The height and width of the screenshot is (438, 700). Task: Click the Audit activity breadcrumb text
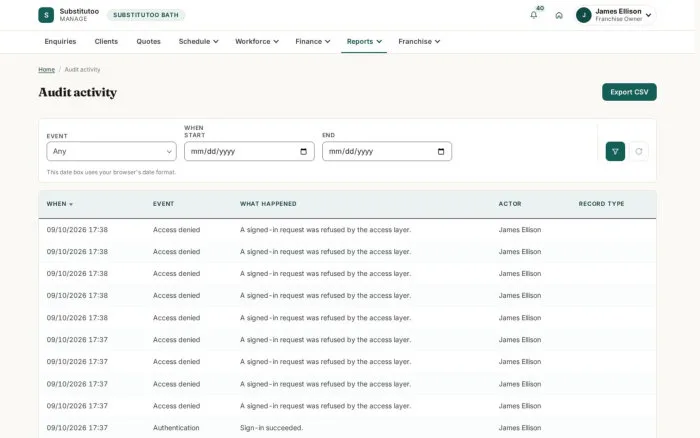pos(82,70)
